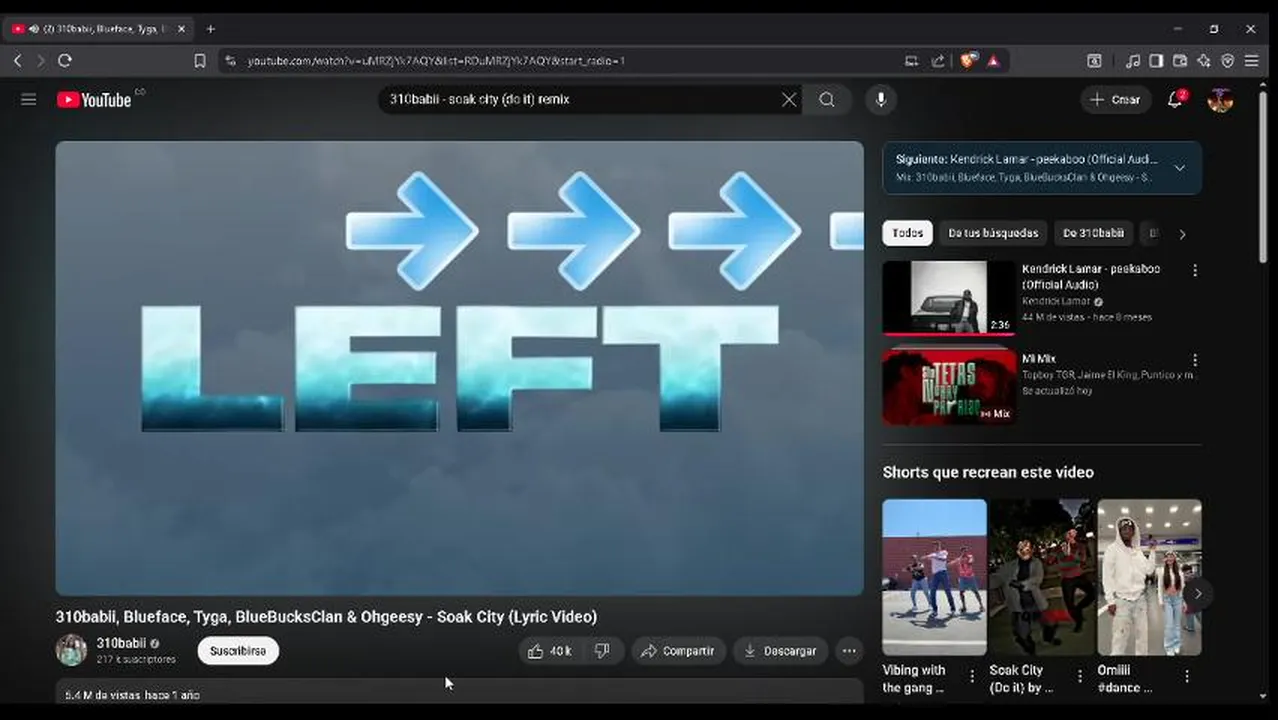The height and width of the screenshot is (720, 1278).
Task: Reload the page
Action: pos(65,61)
